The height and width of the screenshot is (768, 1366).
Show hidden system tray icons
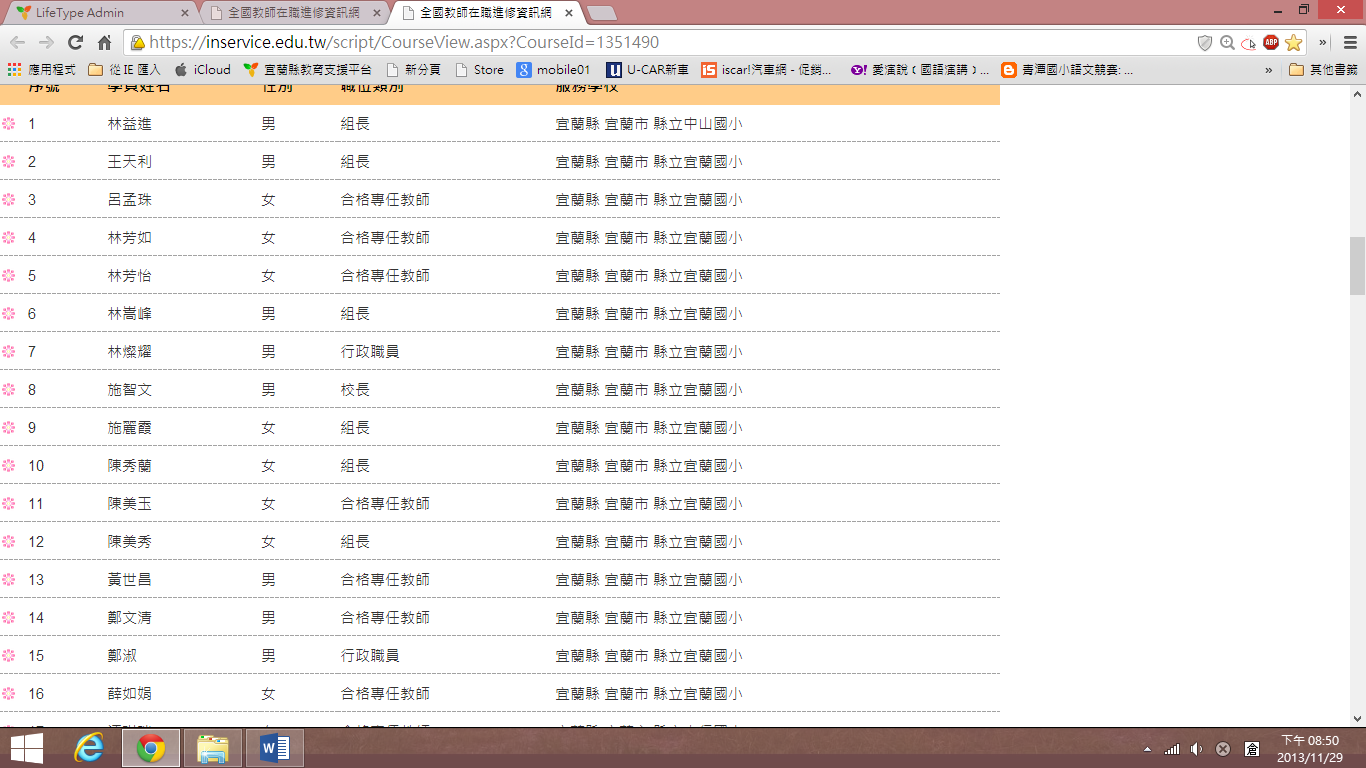coord(1147,749)
